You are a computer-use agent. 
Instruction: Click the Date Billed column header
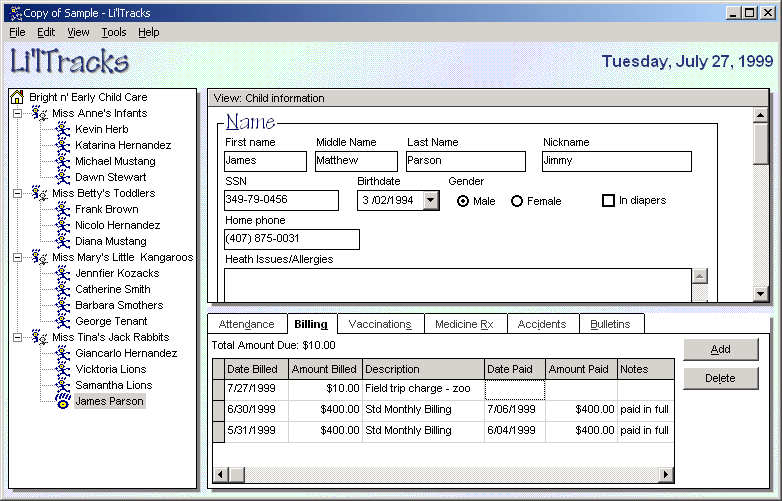256,369
